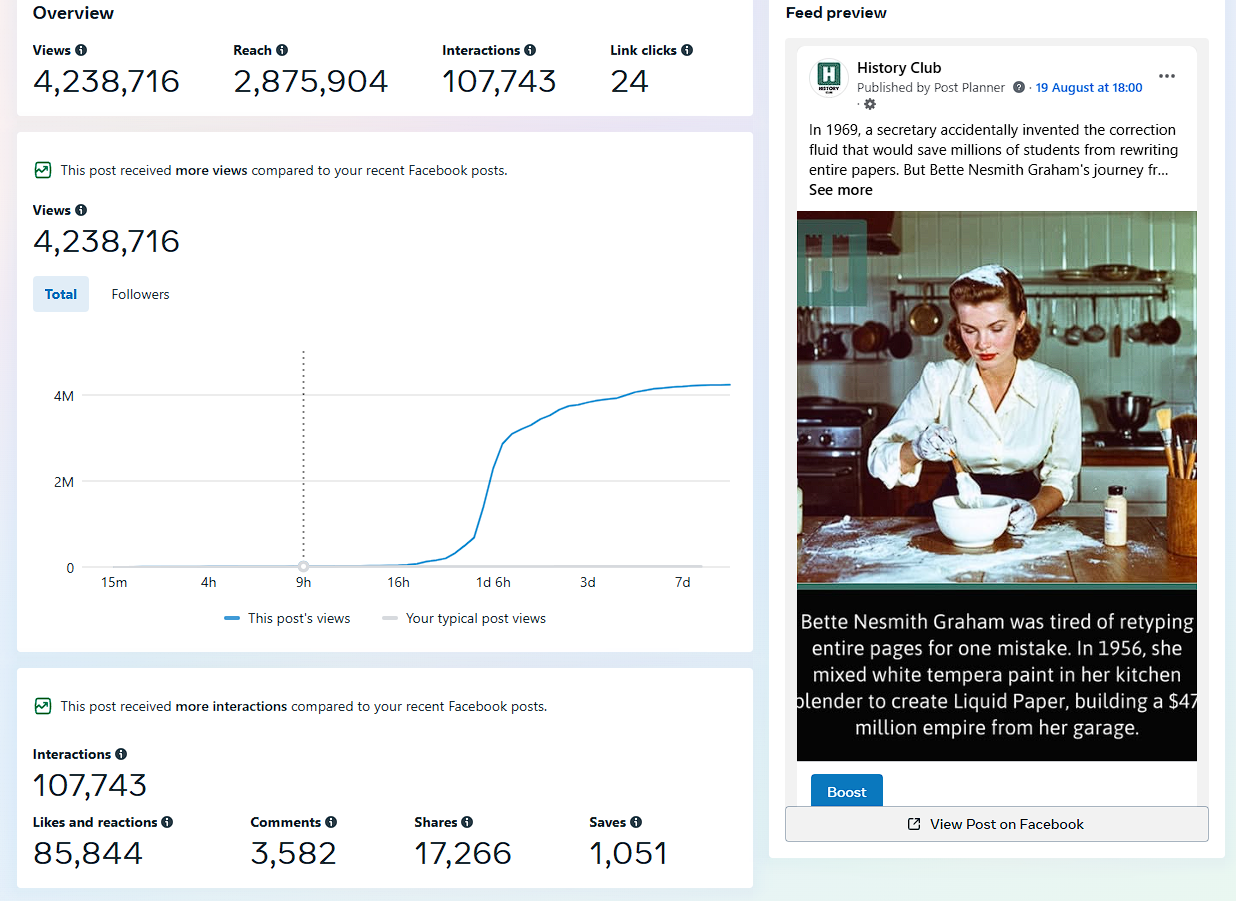Click History Club page avatar
The image size is (1236, 901).
click(x=828, y=77)
